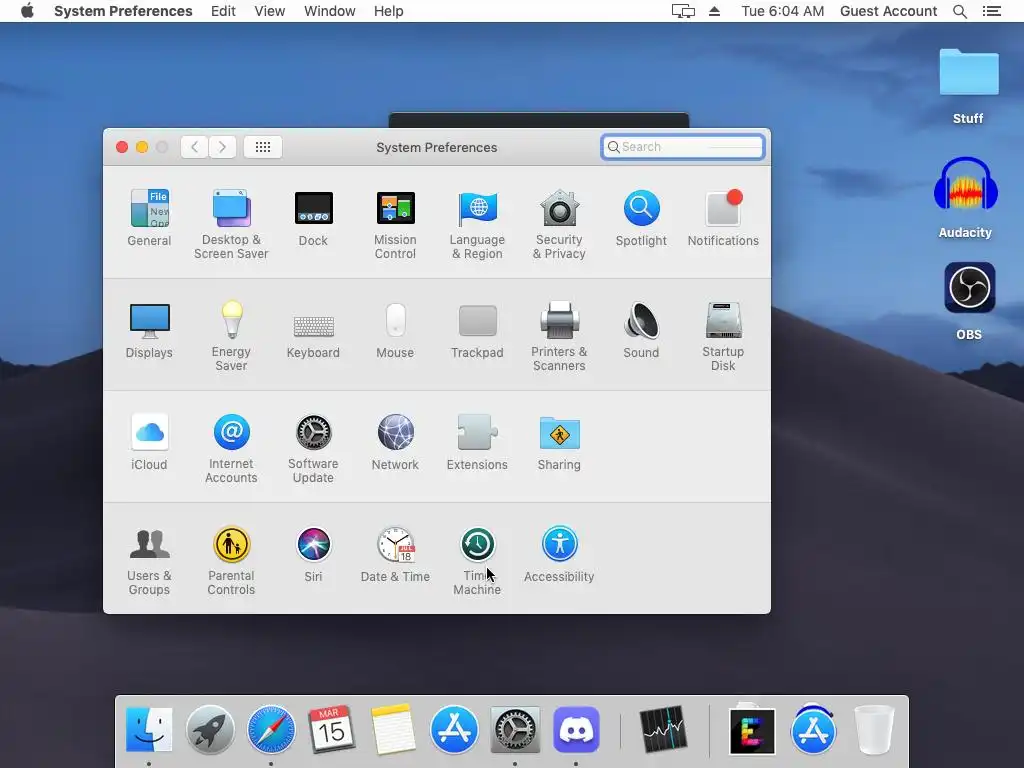Click the forward navigation arrow button
This screenshot has width=1024, height=768.
click(222, 147)
